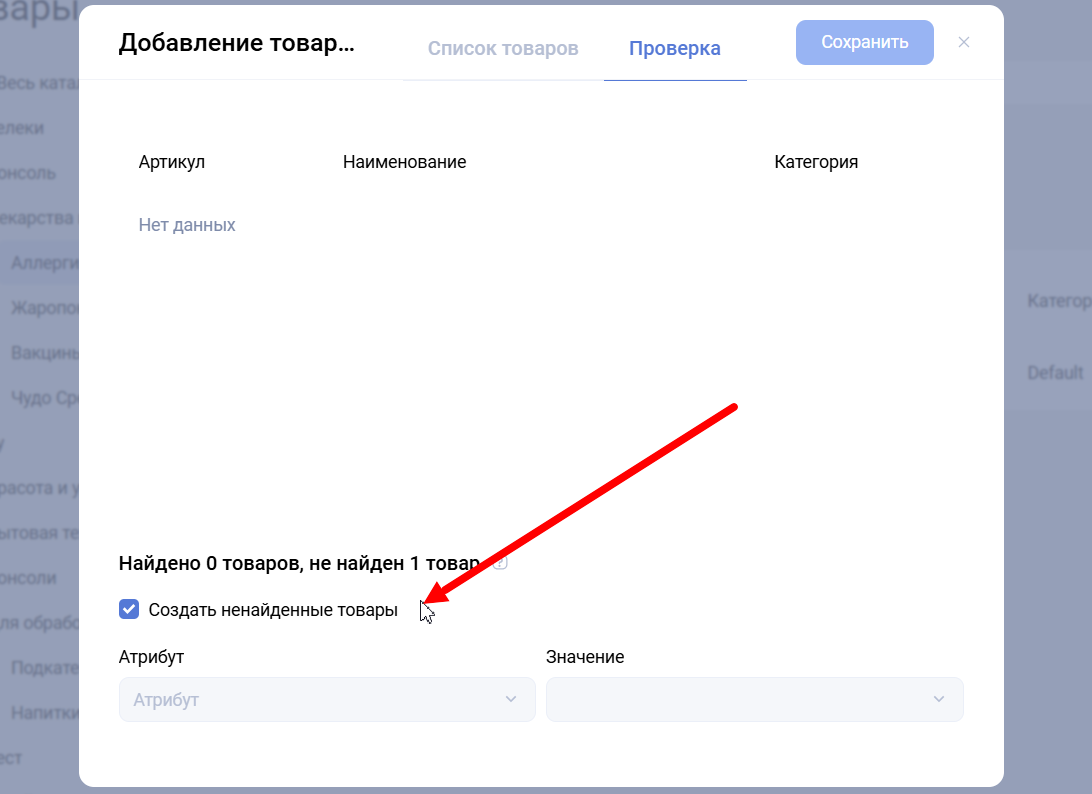
Task: Click the Артикул column header
Action: click(172, 162)
